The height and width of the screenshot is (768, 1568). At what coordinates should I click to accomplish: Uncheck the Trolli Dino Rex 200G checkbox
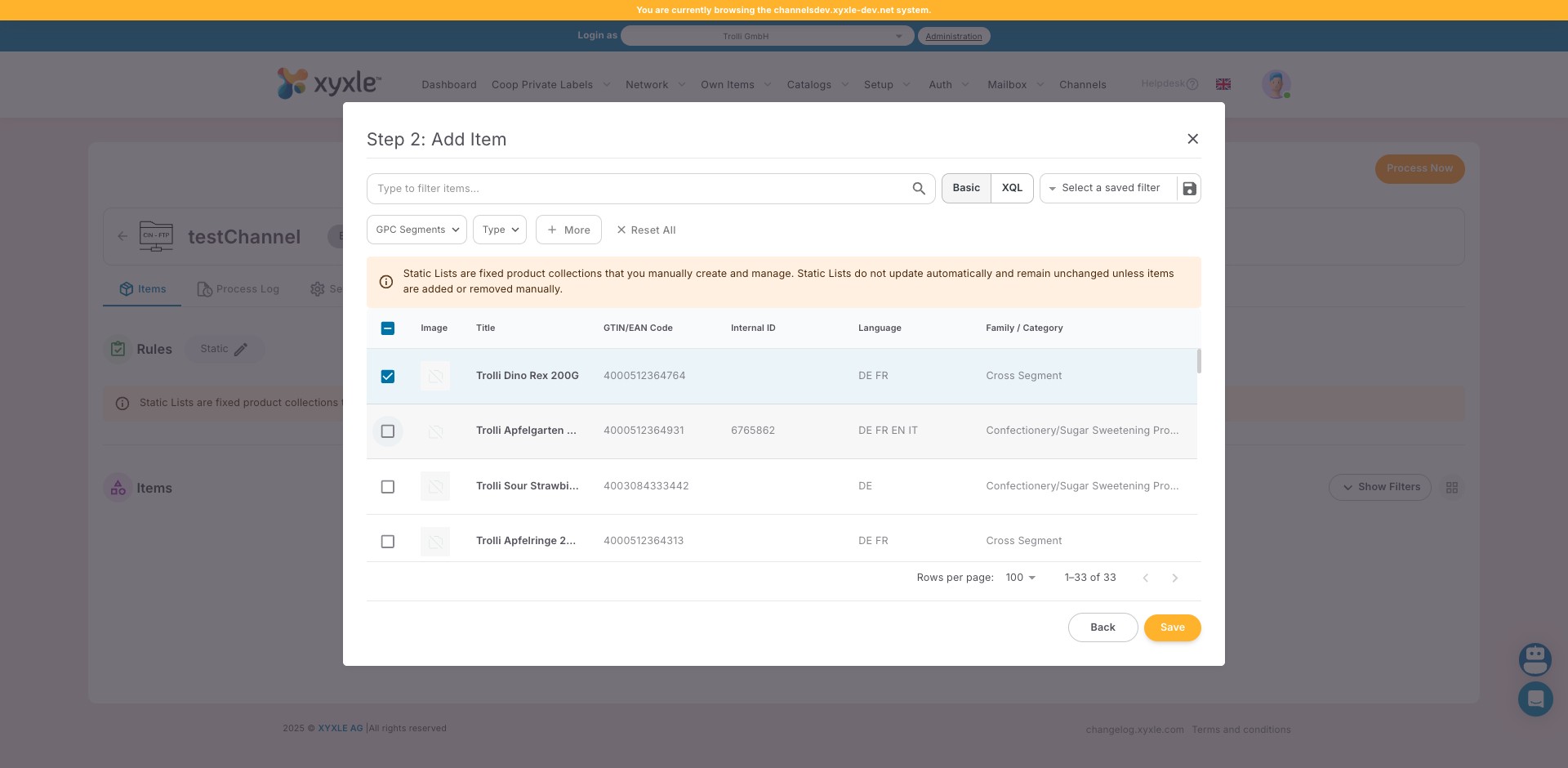coord(388,377)
